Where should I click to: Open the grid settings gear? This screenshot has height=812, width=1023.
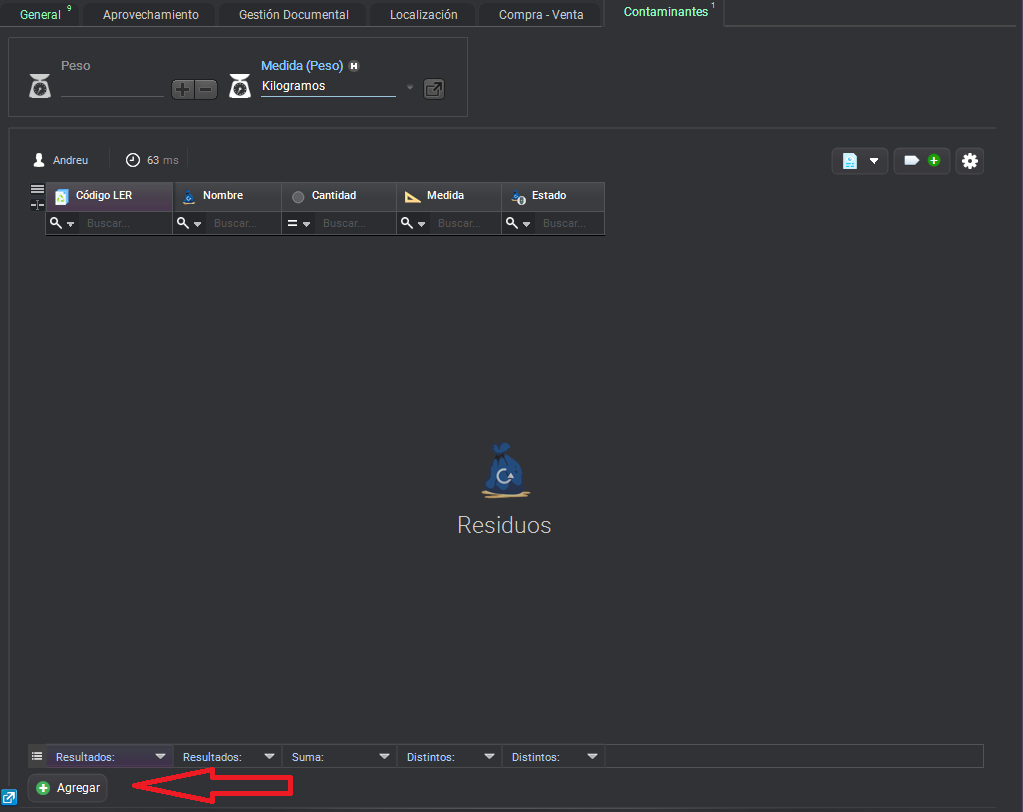click(969, 161)
